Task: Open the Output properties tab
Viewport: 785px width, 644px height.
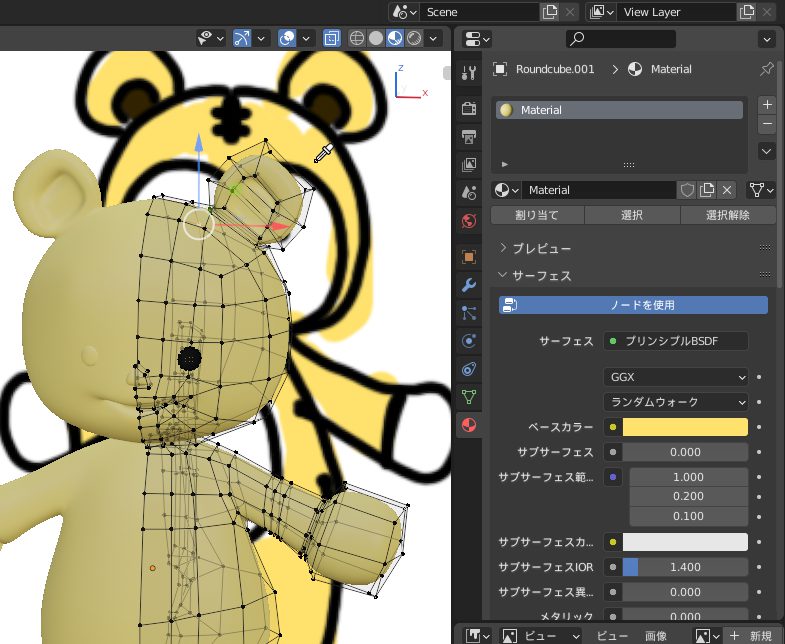Action: (x=468, y=136)
